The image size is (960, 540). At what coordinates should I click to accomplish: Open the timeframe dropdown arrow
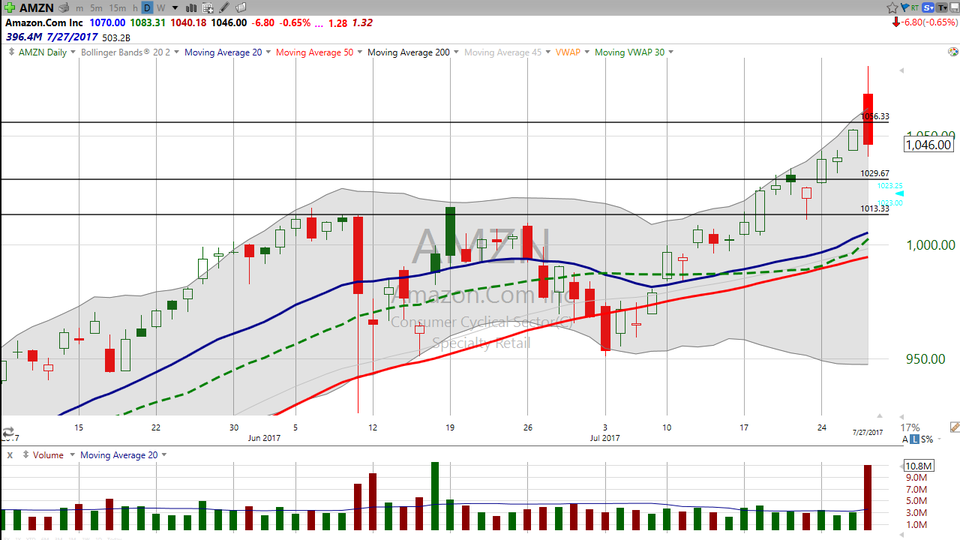coord(175,8)
